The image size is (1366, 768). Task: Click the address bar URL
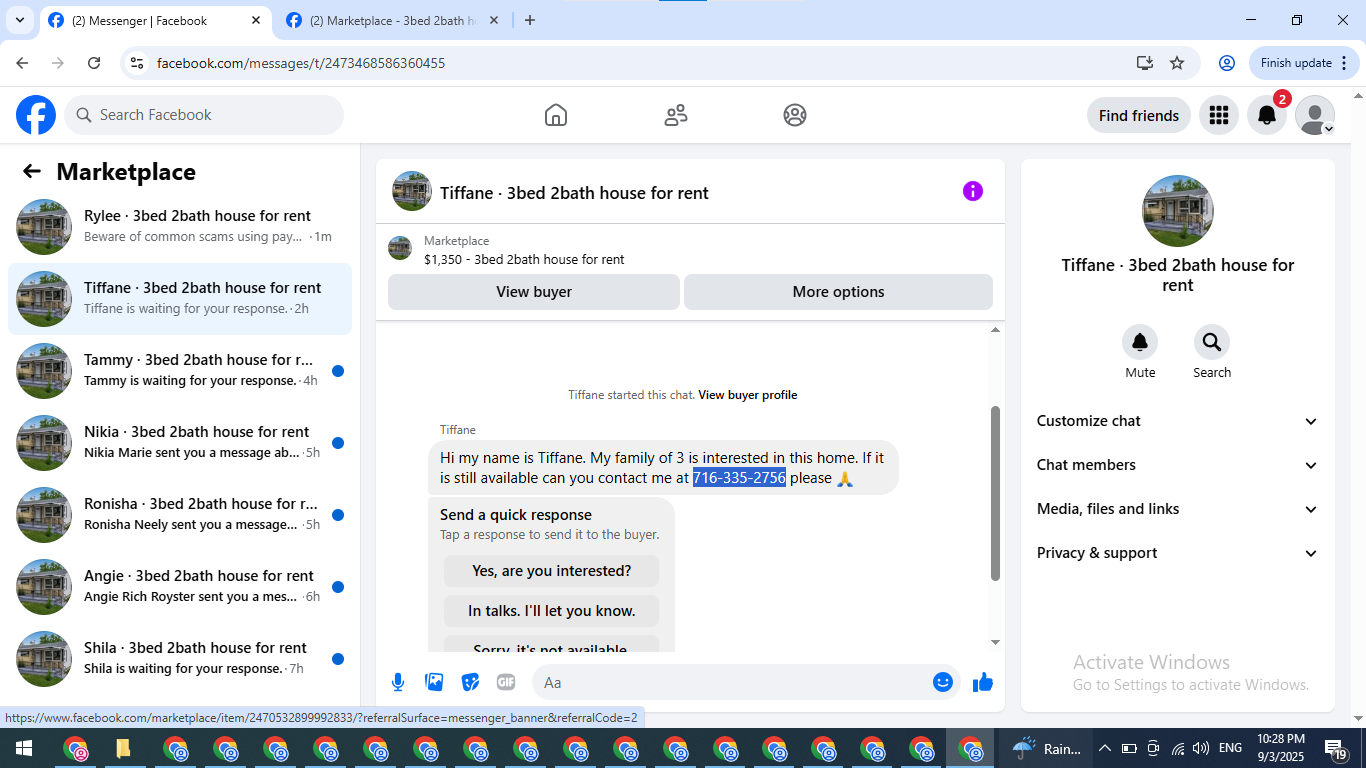[301, 63]
